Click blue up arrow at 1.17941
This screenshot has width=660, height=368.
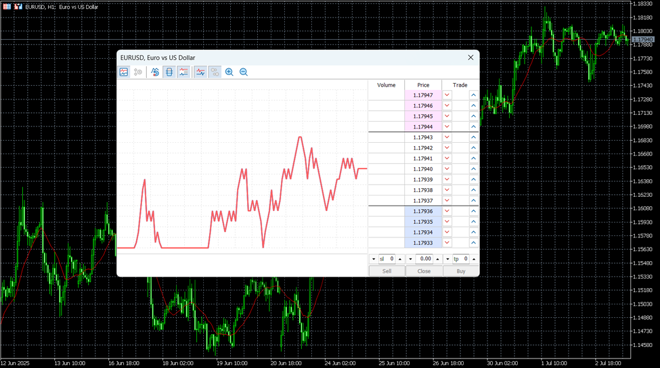pyautogui.click(x=474, y=158)
